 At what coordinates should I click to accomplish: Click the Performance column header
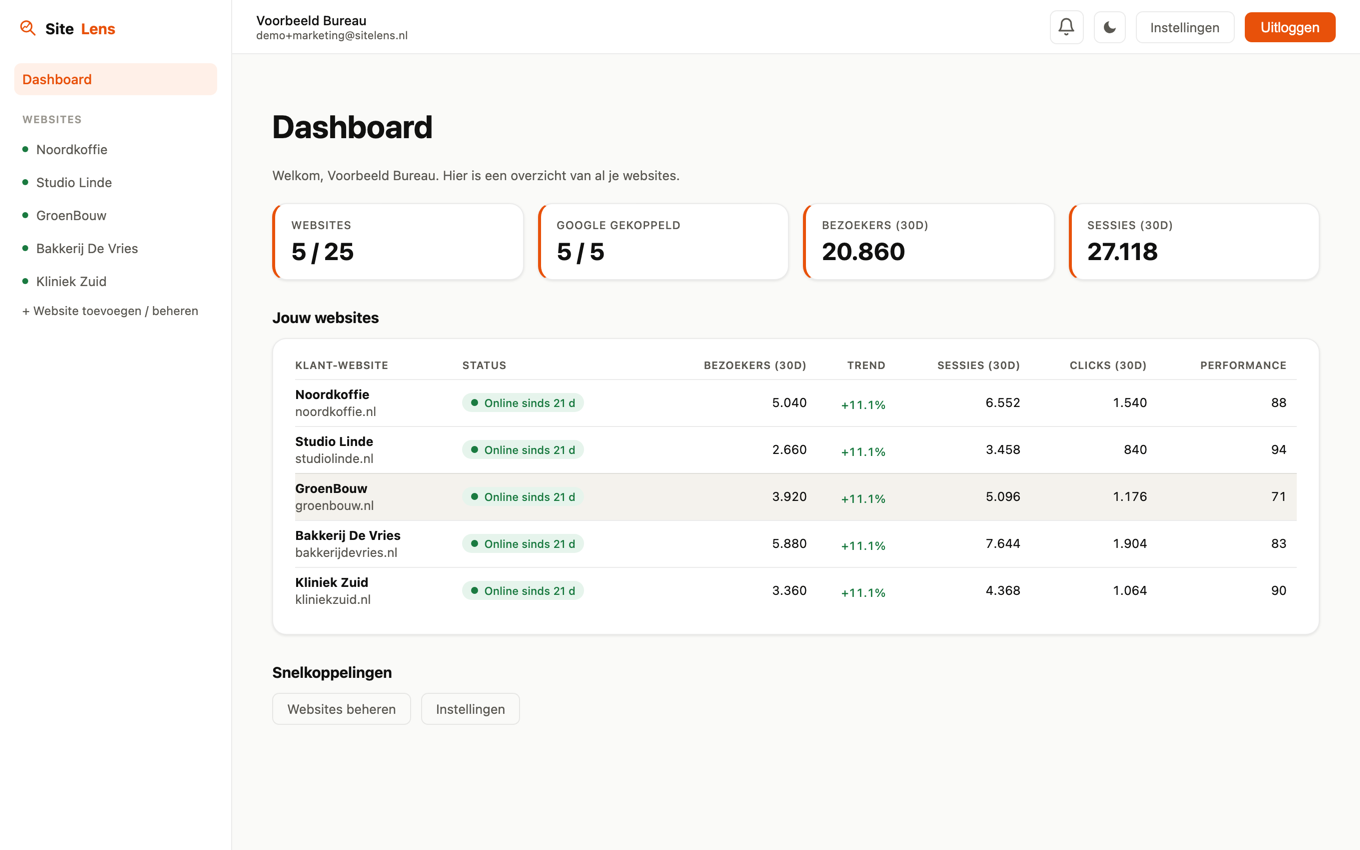point(1243,365)
